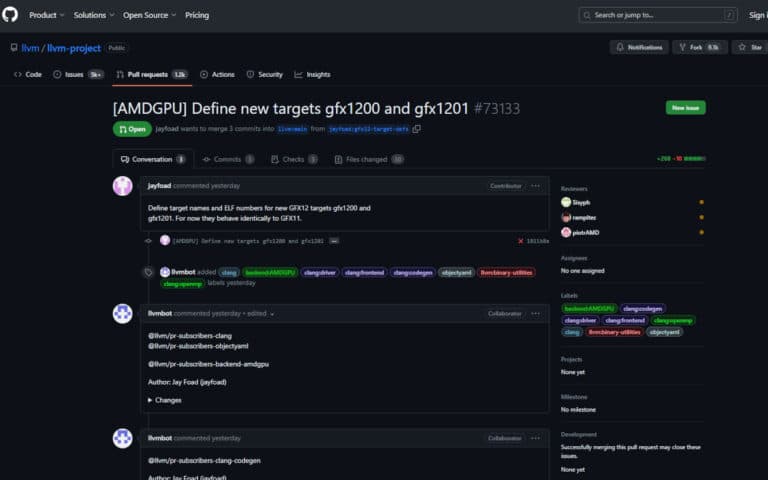Fork the llvm-project repository
Image resolution: width=768 pixels, height=480 pixels.
click(x=687, y=47)
